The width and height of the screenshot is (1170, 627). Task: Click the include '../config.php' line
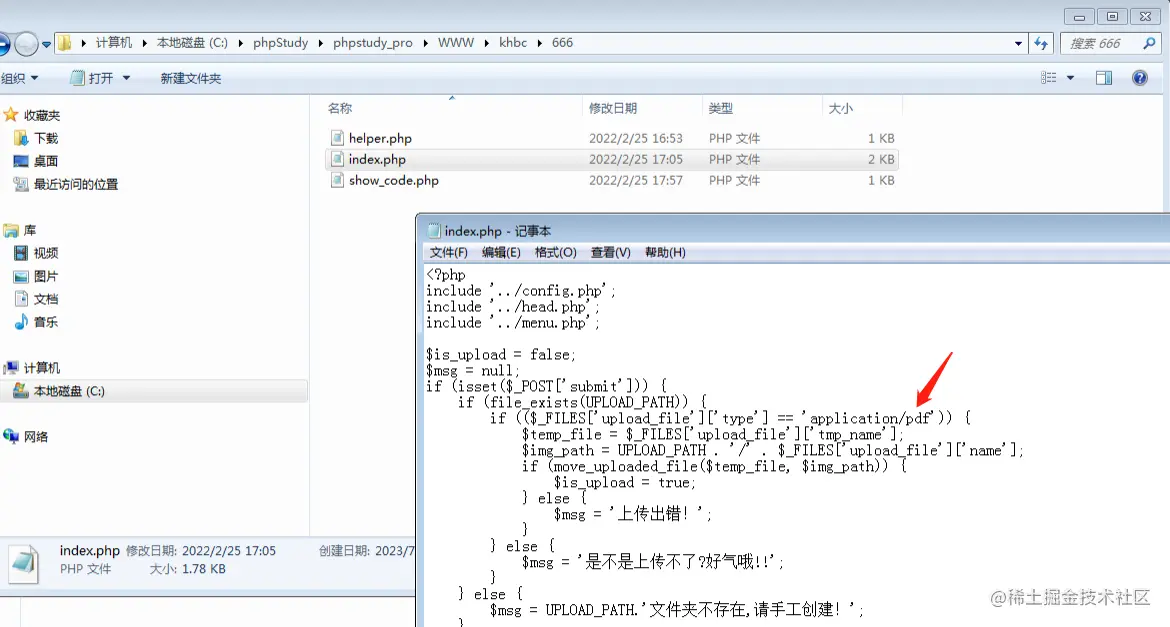(x=521, y=290)
